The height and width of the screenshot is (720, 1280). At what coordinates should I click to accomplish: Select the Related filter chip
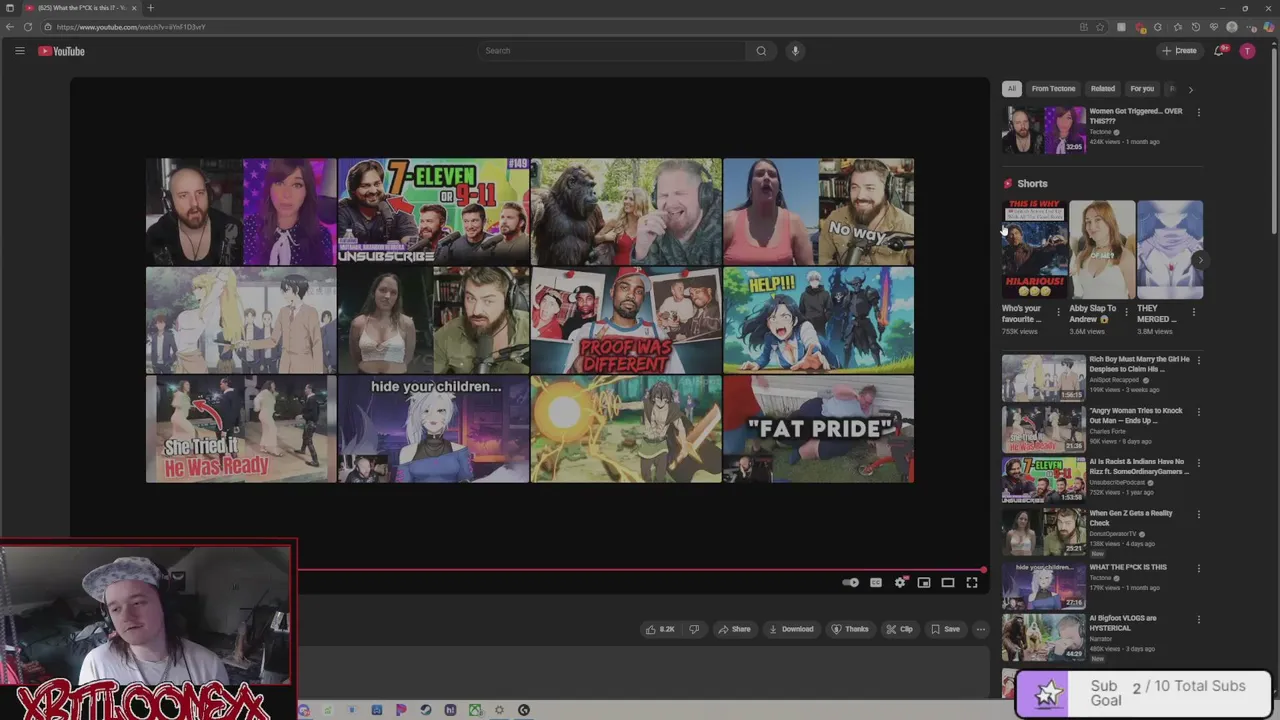(1103, 88)
